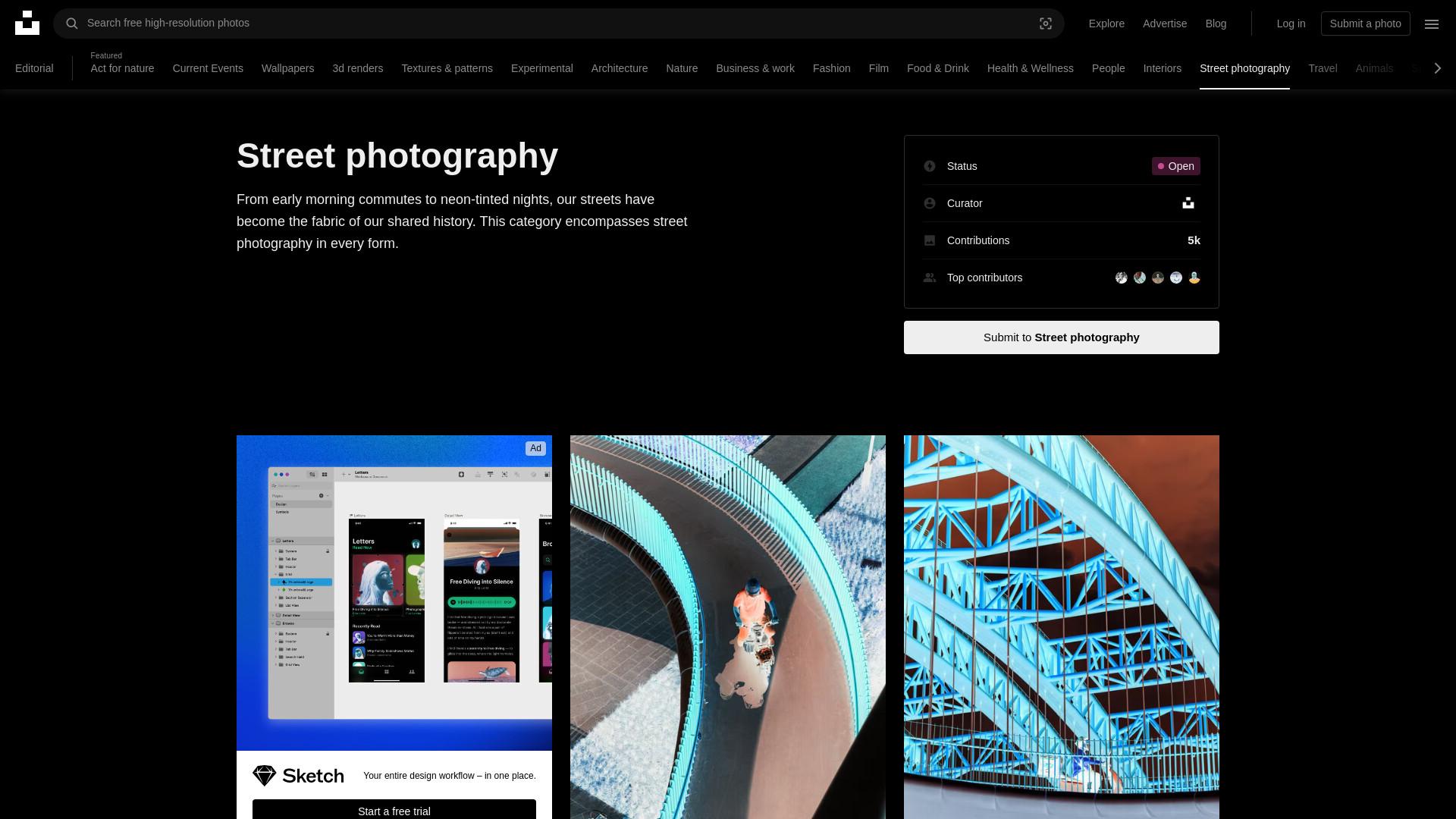Image resolution: width=1456 pixels, height=819 pixels.
Task: Click the search magnifier icon
Action: point(72,24)
